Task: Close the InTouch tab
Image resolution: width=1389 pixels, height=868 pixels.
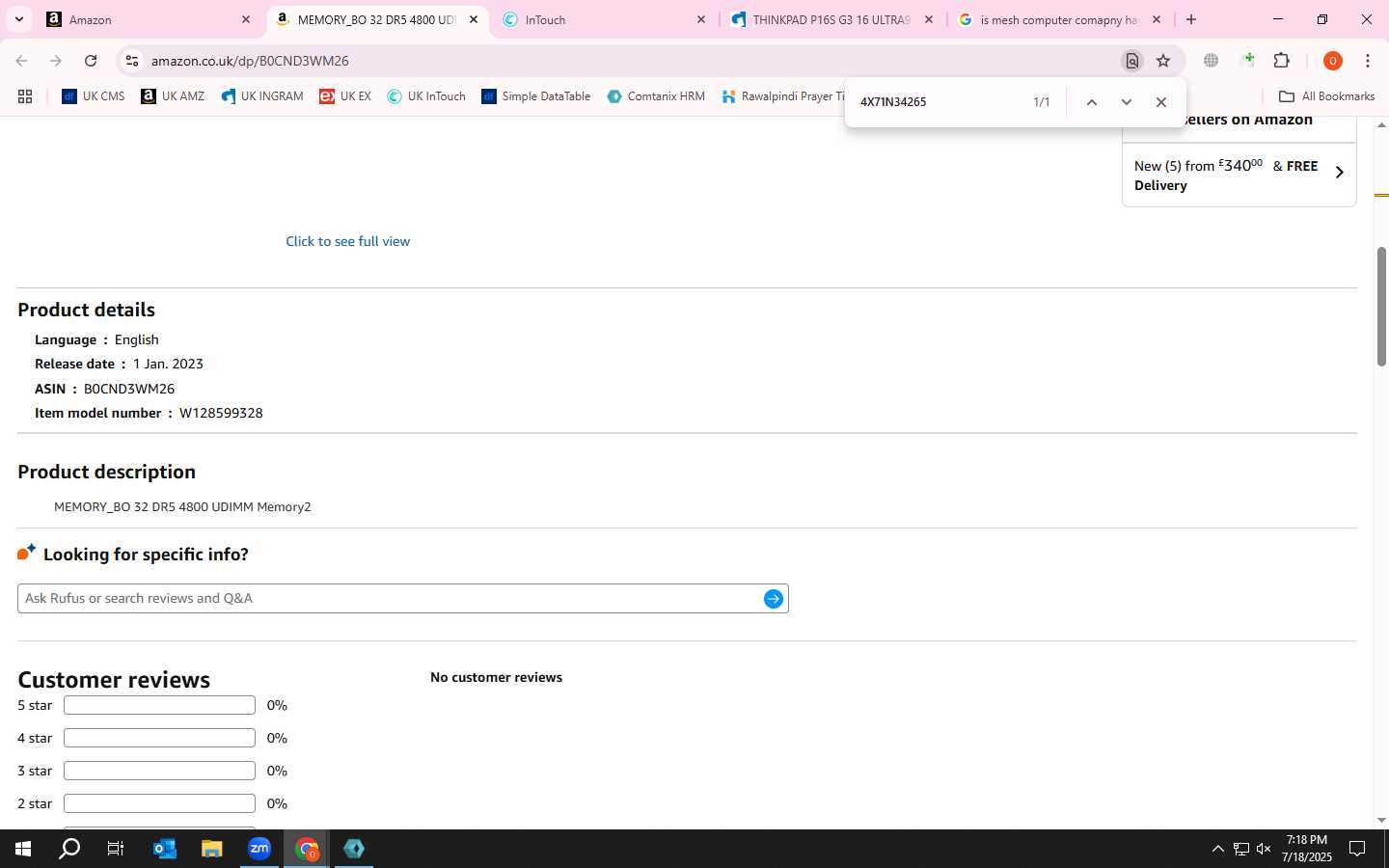Action: [701, 19]
